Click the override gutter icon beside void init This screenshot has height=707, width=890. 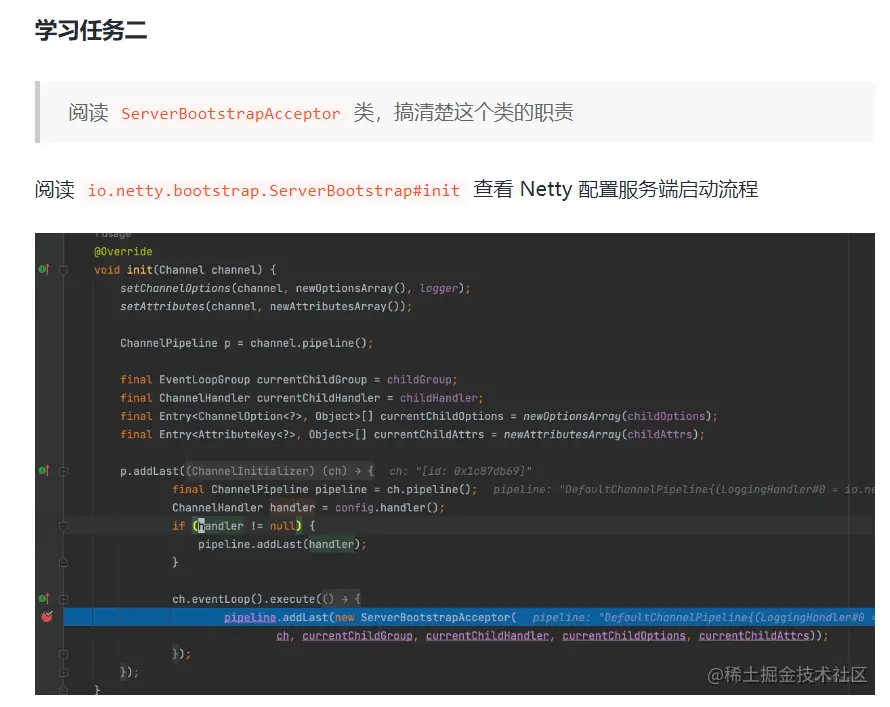click(x=44, y=270)
